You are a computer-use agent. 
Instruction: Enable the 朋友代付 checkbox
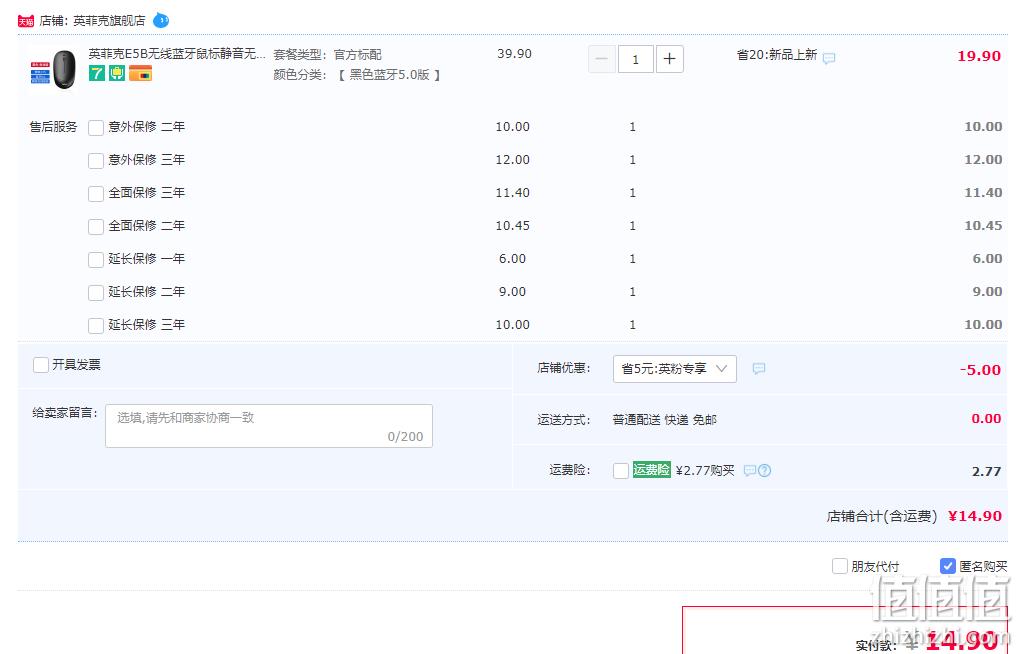point(840,566)
